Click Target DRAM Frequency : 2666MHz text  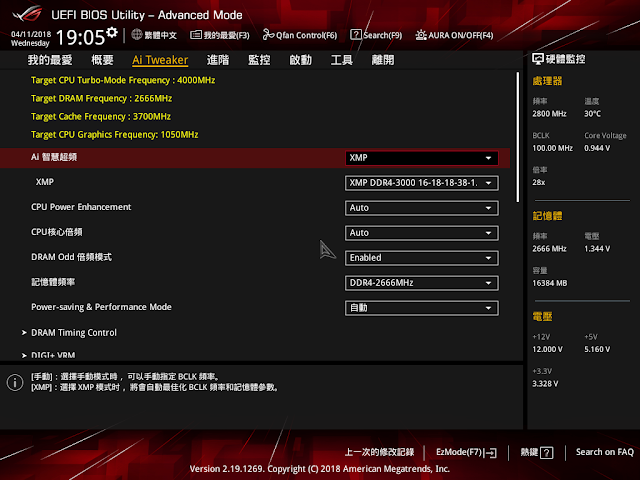coord(101,98)
